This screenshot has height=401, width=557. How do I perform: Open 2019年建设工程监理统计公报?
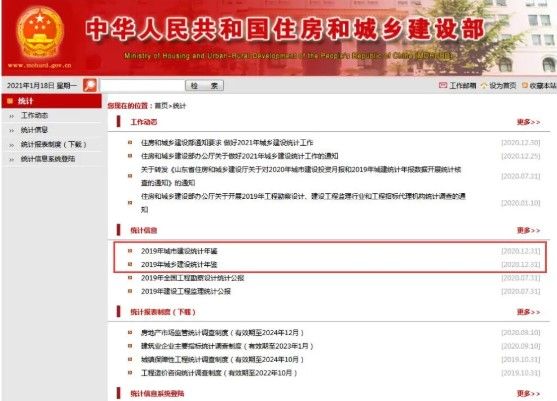coord(186,292)
